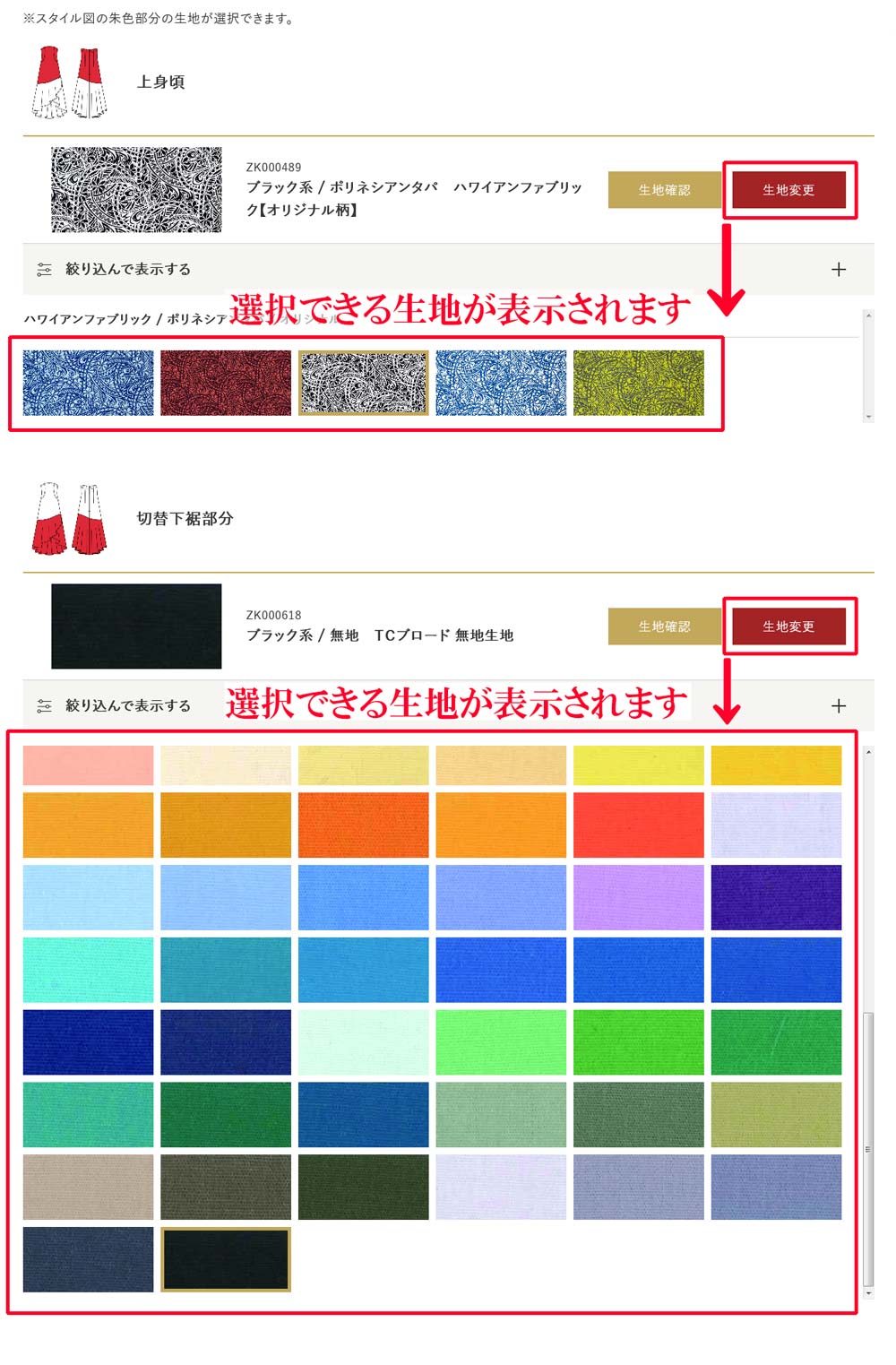The width and height of the screenshot is (896, 1365).
Task: Click the solid fabric list scrollbar thumb
Action: (x=867, y=1149)
